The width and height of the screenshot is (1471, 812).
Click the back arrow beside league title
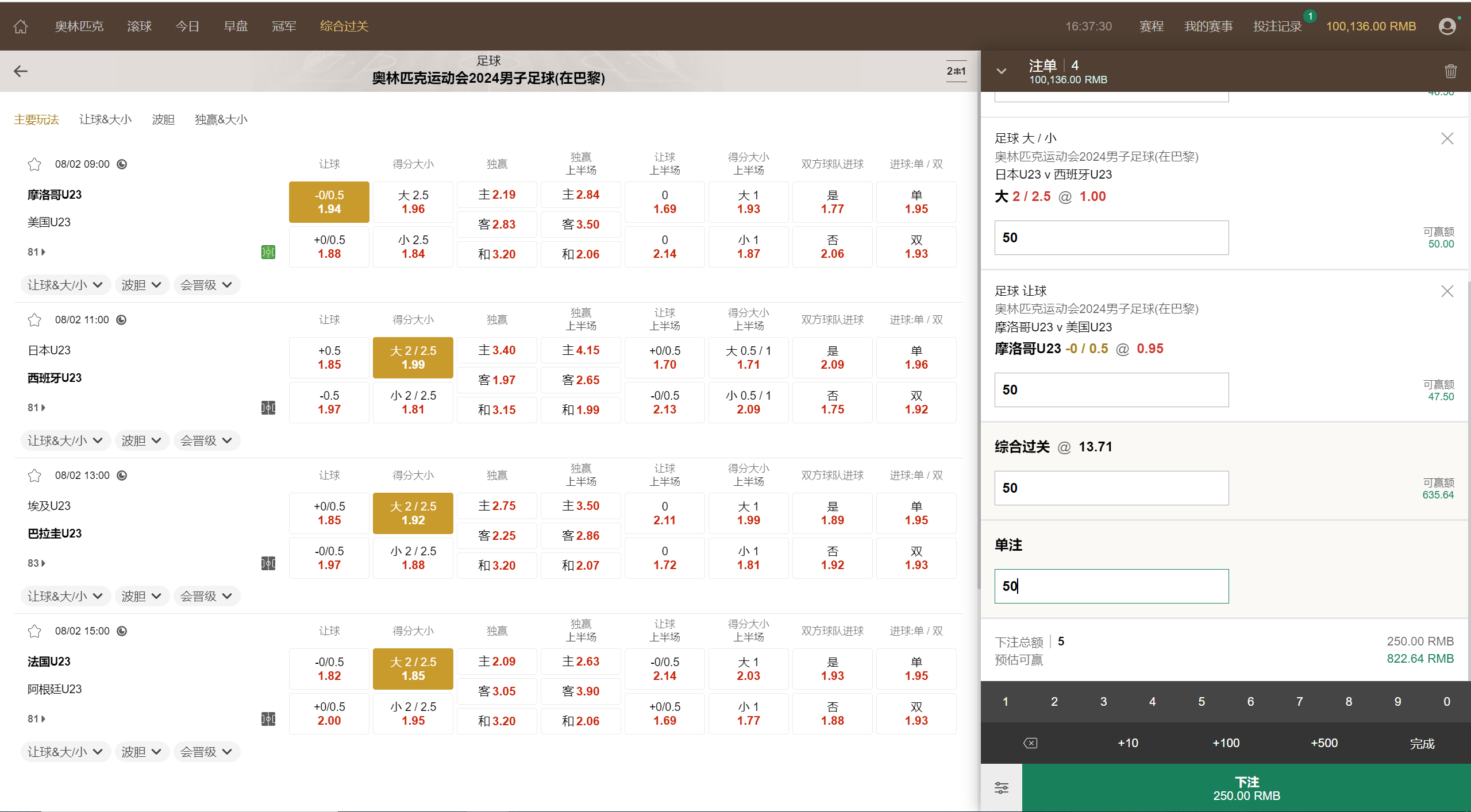tap(21, 71)
